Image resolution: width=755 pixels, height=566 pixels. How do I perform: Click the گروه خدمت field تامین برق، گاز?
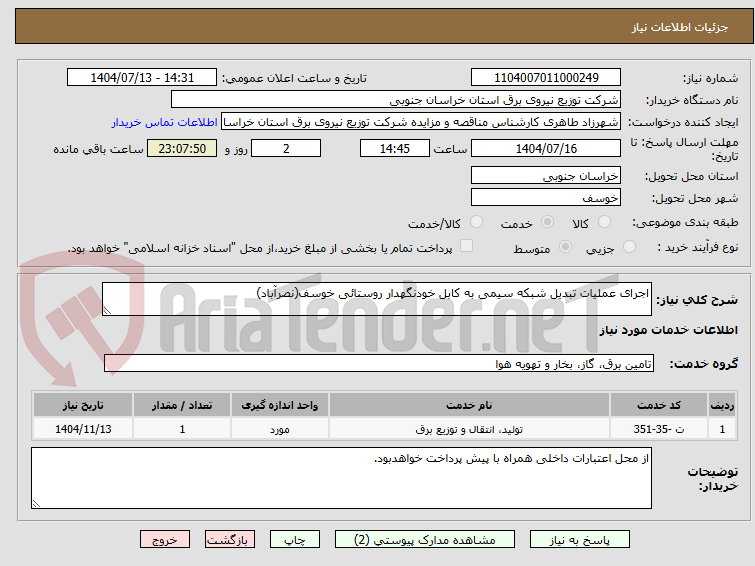(x=379, y=364)
